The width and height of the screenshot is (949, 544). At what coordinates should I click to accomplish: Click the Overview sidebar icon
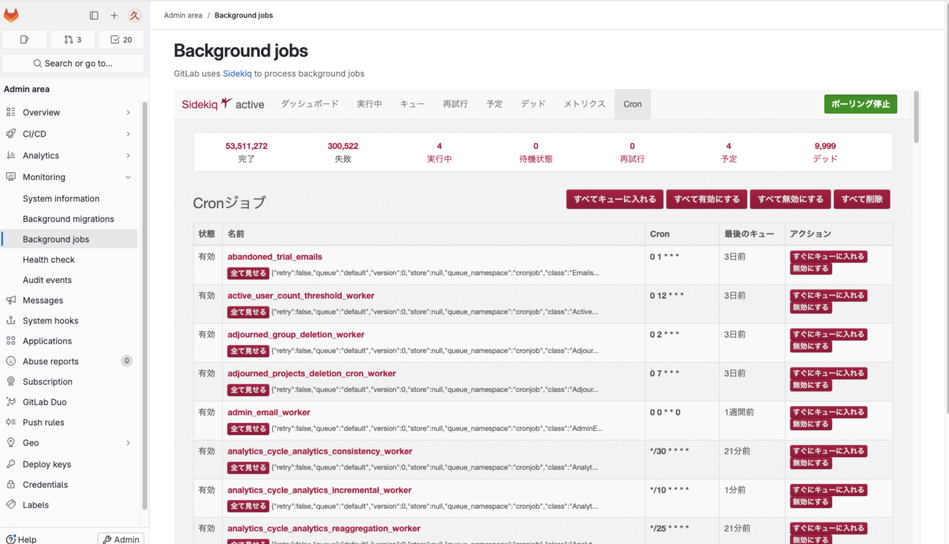10,112
